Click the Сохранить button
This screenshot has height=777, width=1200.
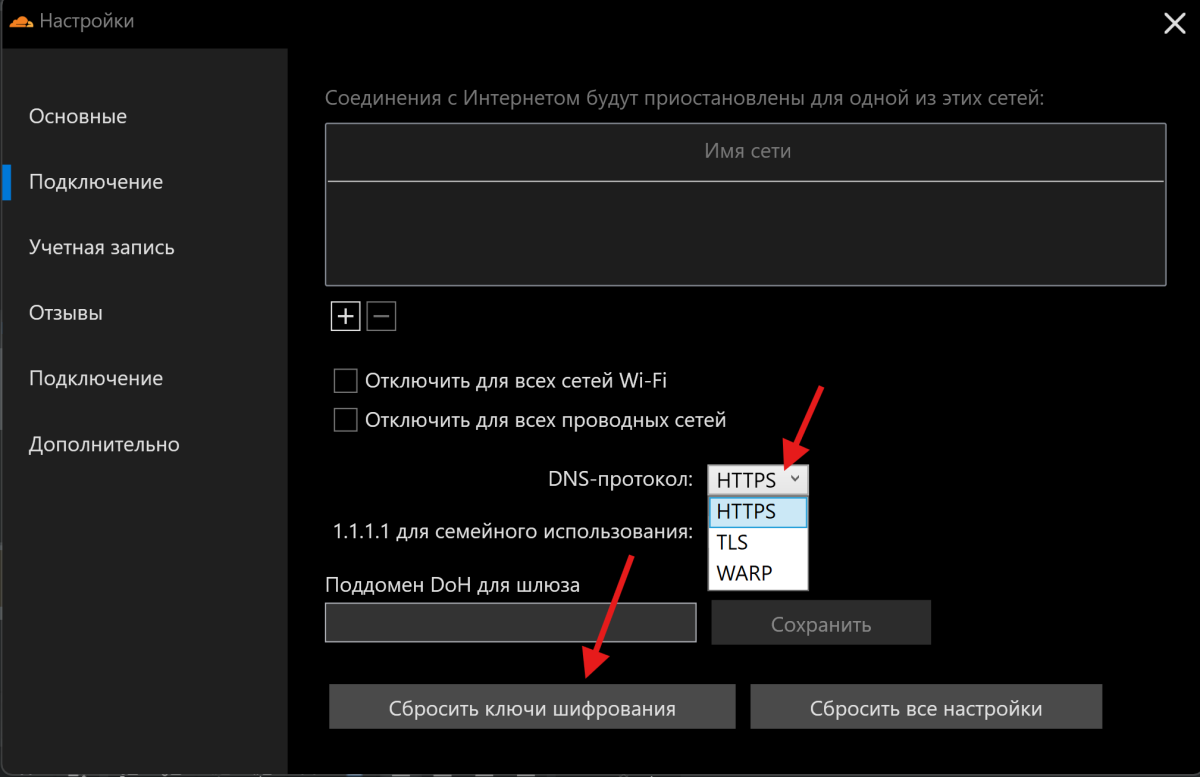tap(821, 622)
